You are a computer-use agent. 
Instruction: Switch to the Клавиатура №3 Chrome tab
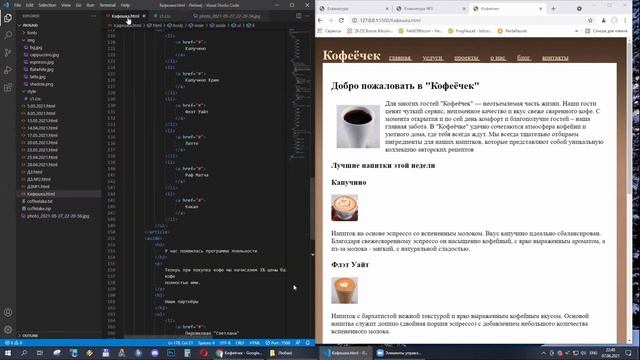coord(430,9)
